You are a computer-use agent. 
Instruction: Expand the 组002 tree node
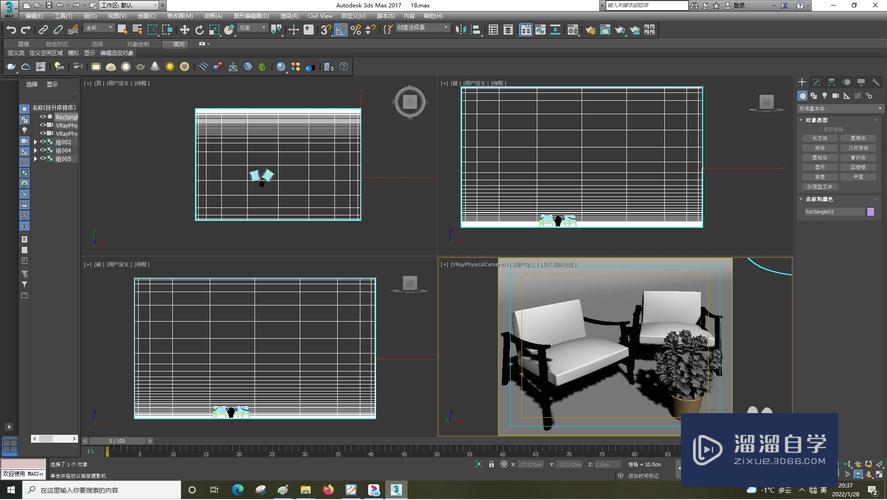coord(35,142)
